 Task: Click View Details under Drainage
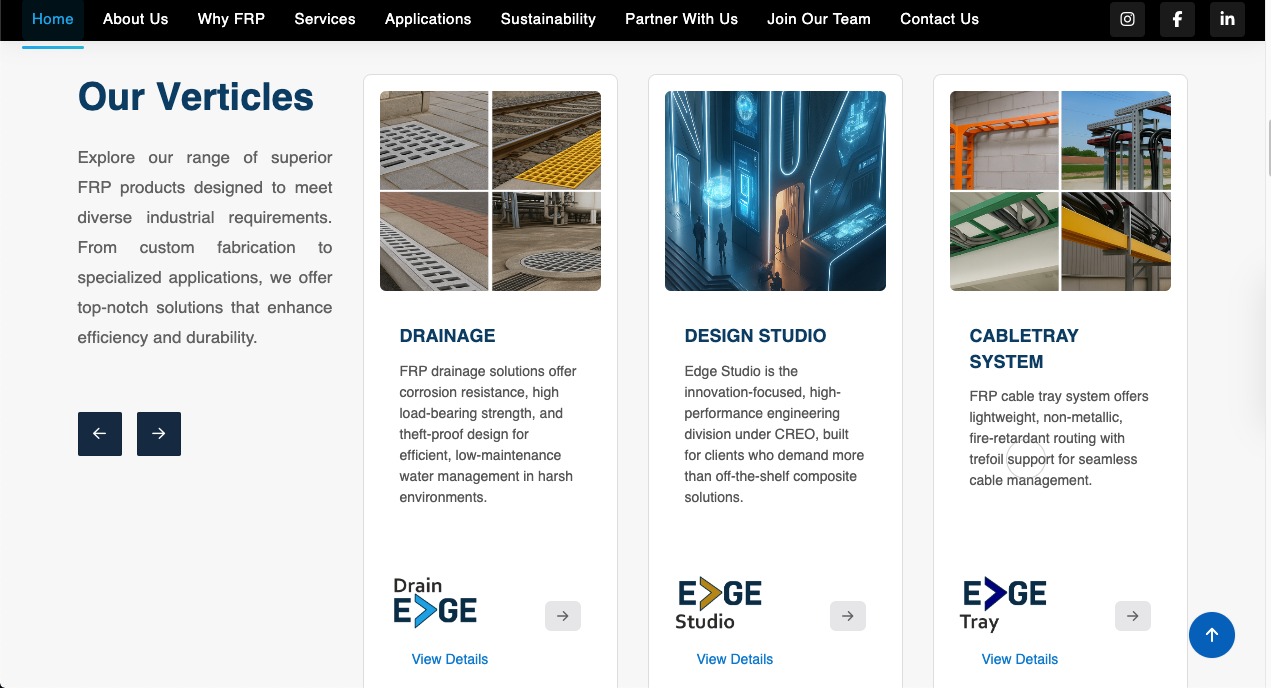[x=450, y=659]
